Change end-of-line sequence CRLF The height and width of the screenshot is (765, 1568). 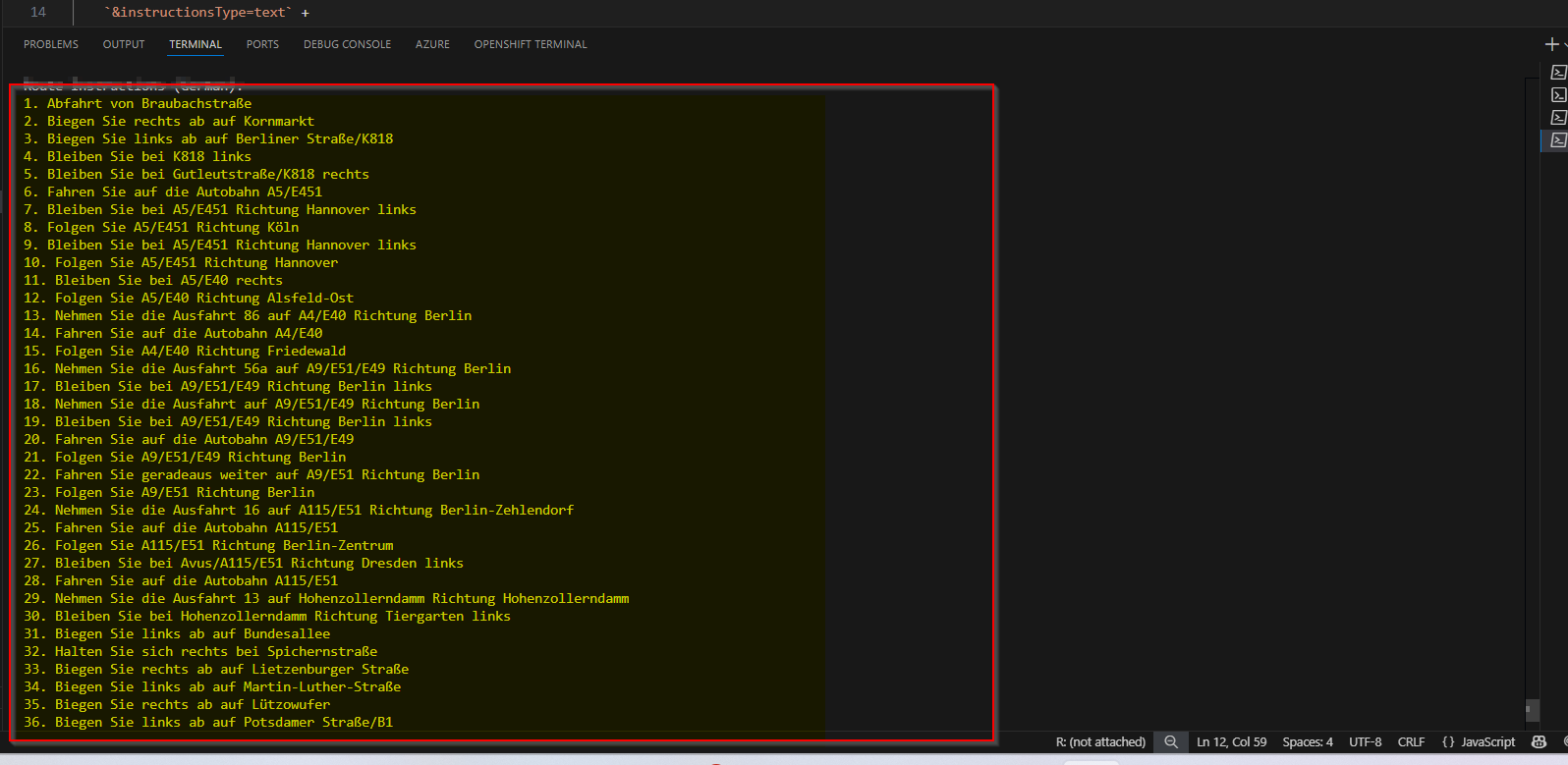pyautogui.click(x=1411, y=742)
